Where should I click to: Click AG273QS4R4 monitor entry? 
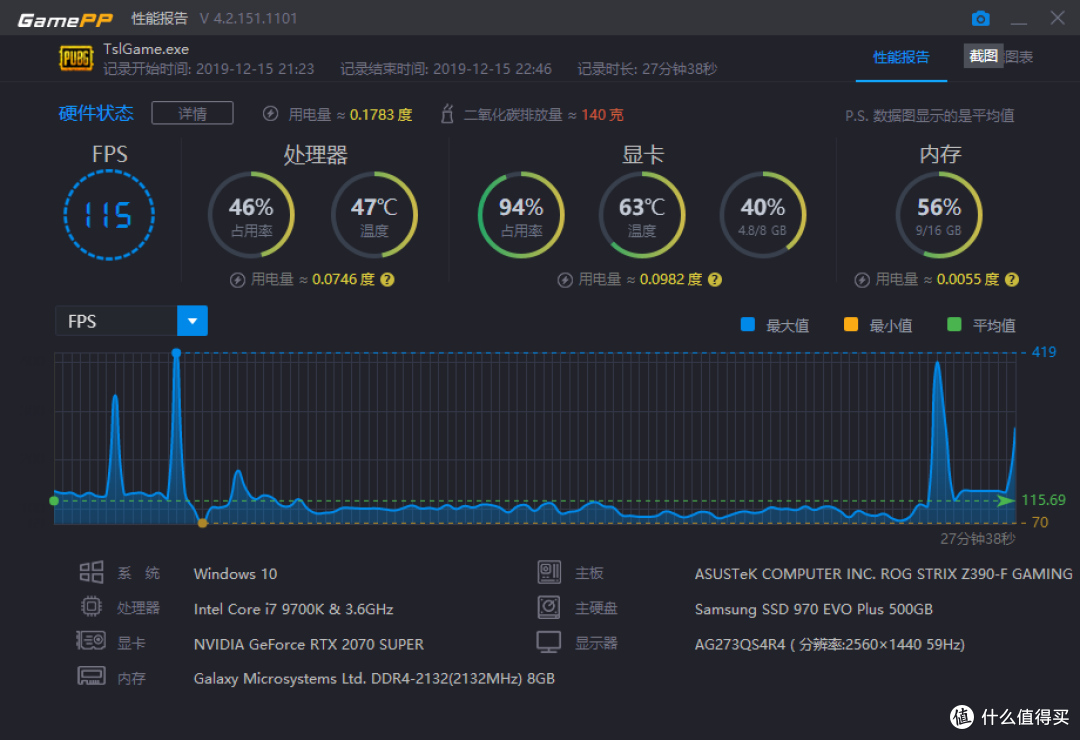pos(829,644)
